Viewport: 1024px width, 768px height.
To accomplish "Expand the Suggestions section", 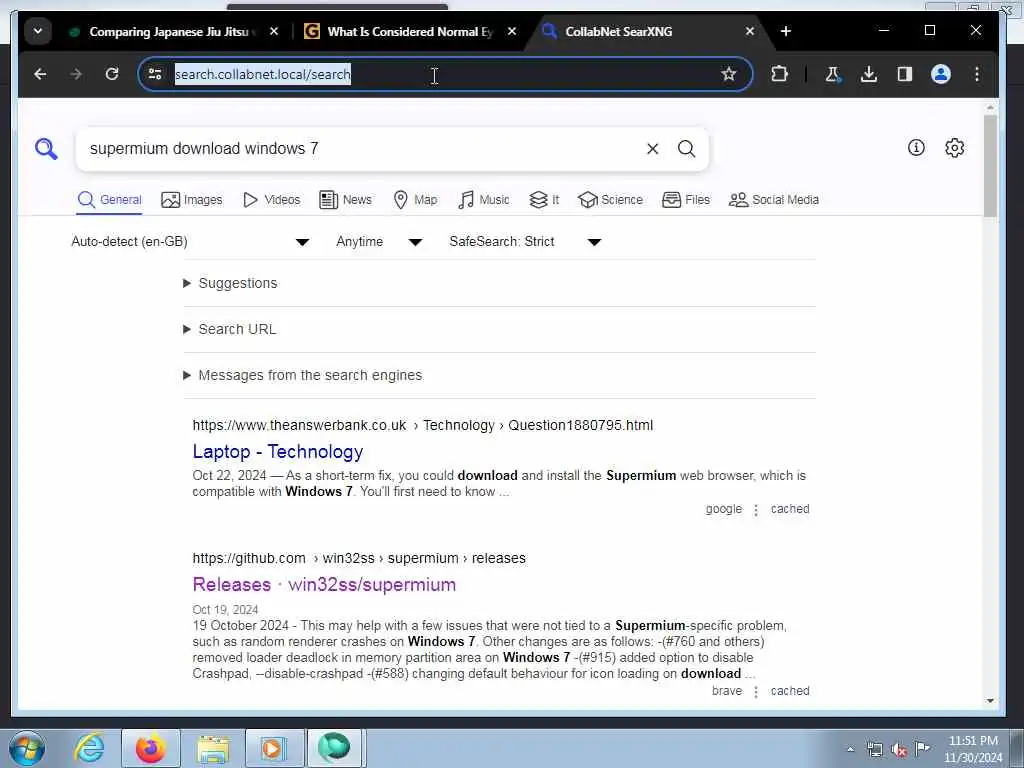I will (x=230, y=283).
